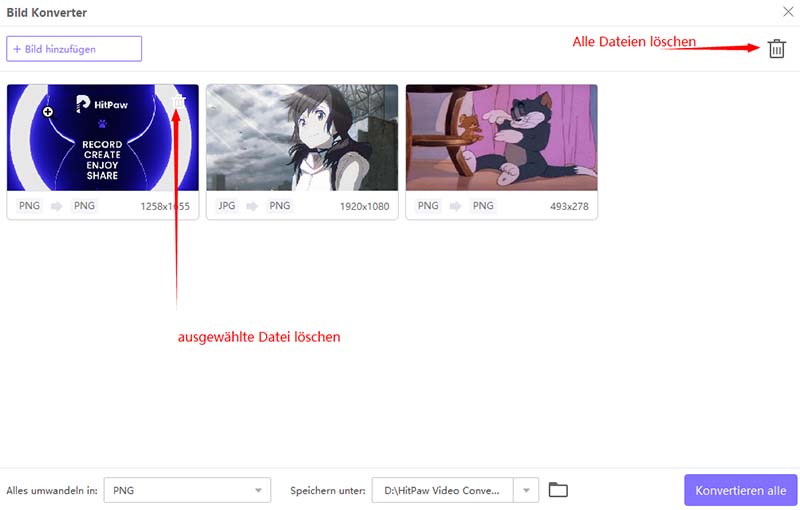The height and width of the screenshot is (510, 800).
Task: Click the conversion arrow on the HitPaw card
Action: point(57,206)
